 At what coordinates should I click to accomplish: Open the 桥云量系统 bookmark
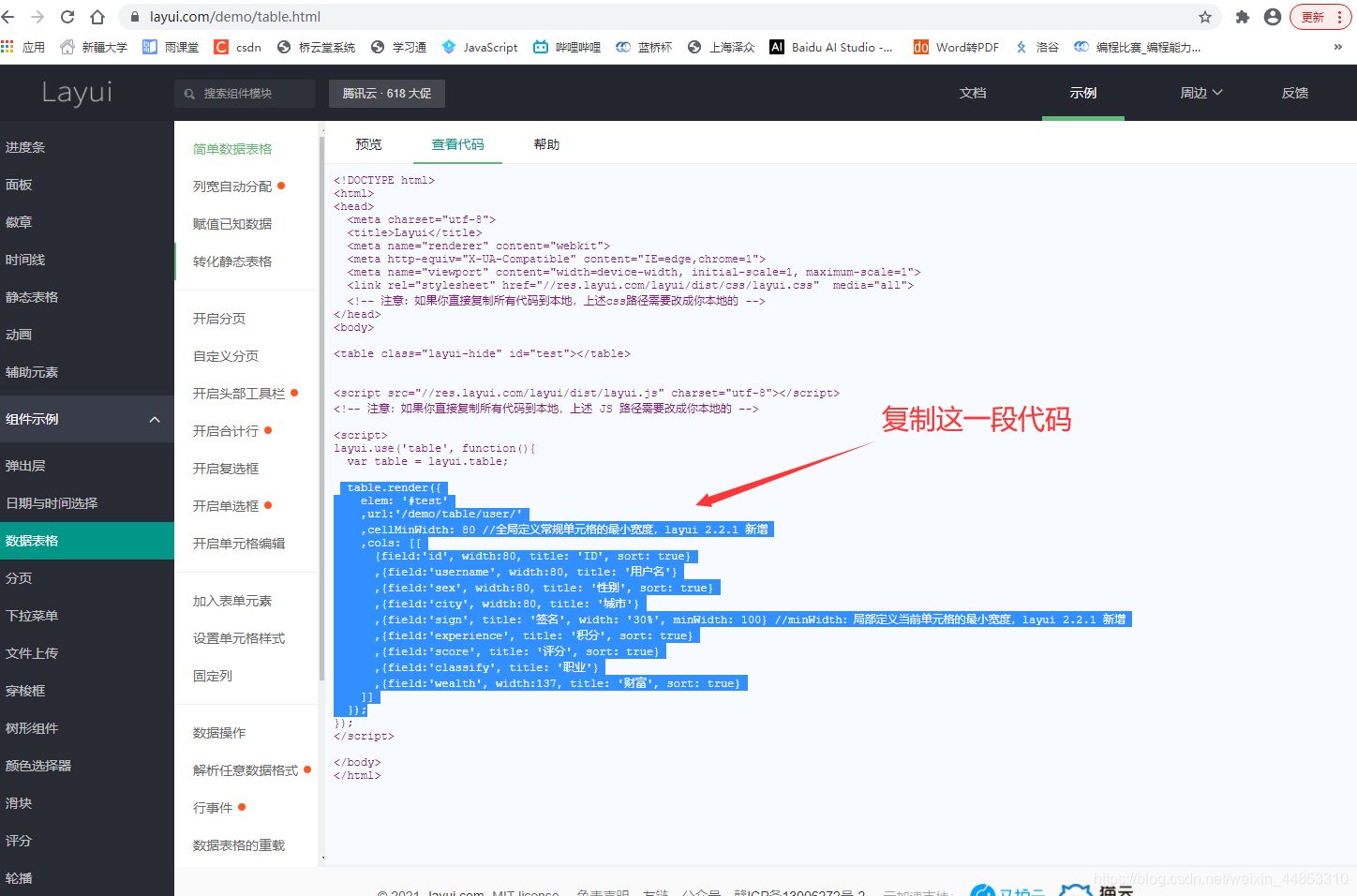pyautogui.click(x=316, y=47)
